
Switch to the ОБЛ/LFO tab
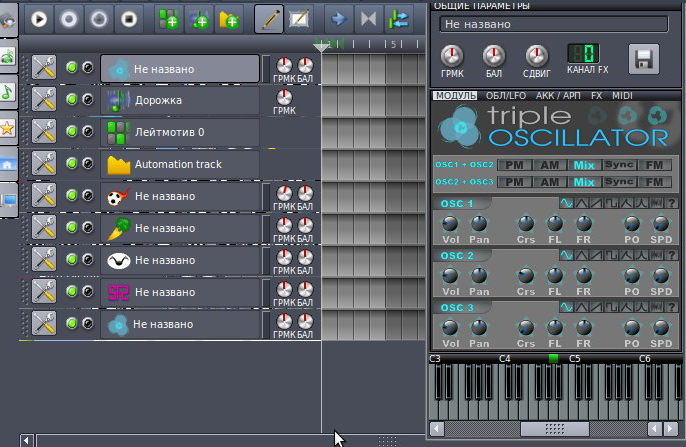click(506, 96)
